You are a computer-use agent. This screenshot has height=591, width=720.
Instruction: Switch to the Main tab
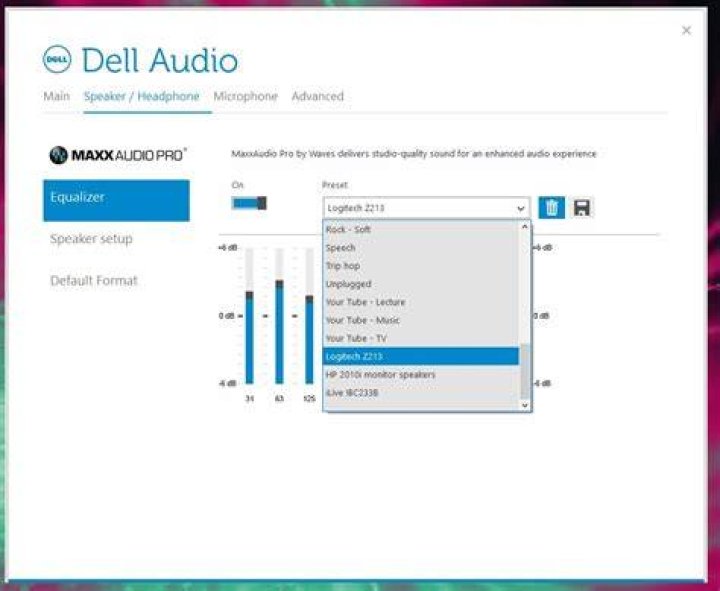56,96
